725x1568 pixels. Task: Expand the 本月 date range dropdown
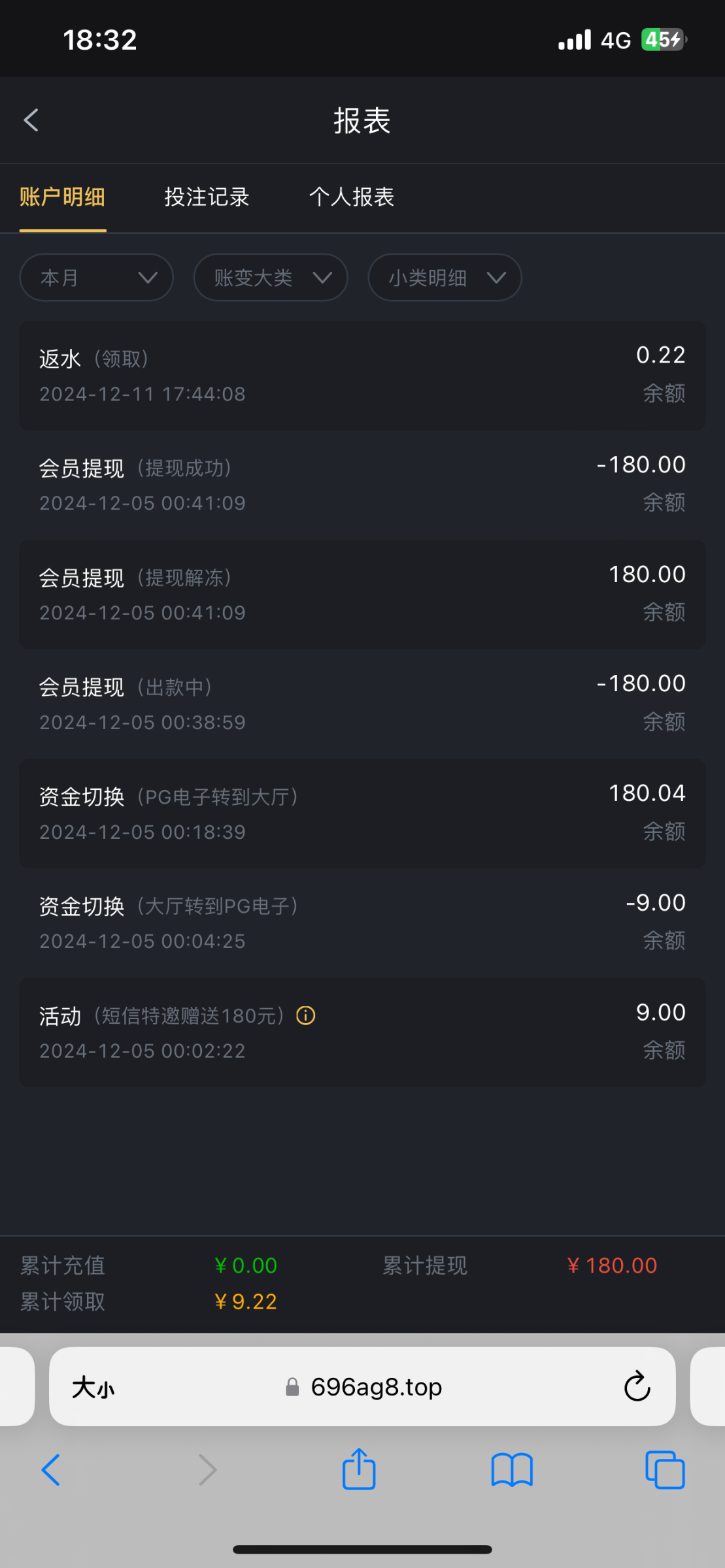97,278
